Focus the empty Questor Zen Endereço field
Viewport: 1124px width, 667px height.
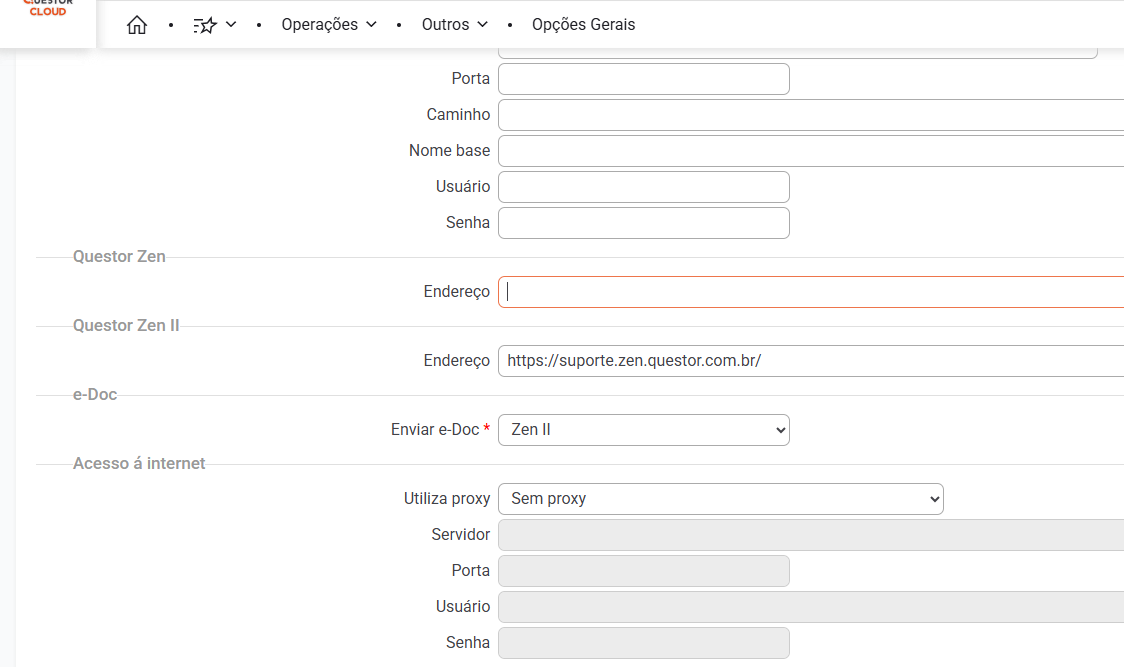pos(811,292)
